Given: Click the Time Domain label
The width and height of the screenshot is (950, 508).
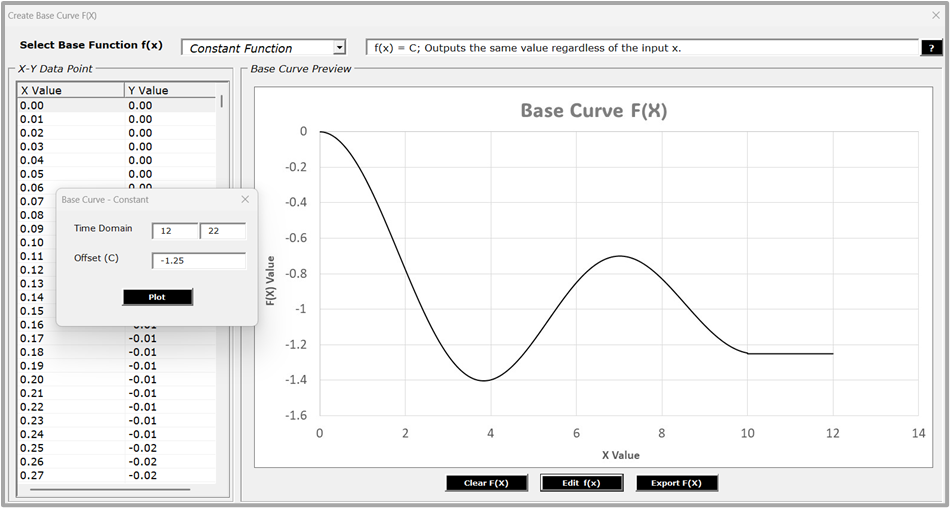Looking at the screenshot, I should (x=103, y=229).
